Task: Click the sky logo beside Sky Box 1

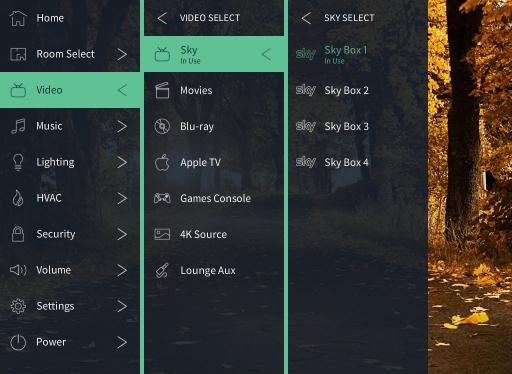Action: tap(306, 54)
